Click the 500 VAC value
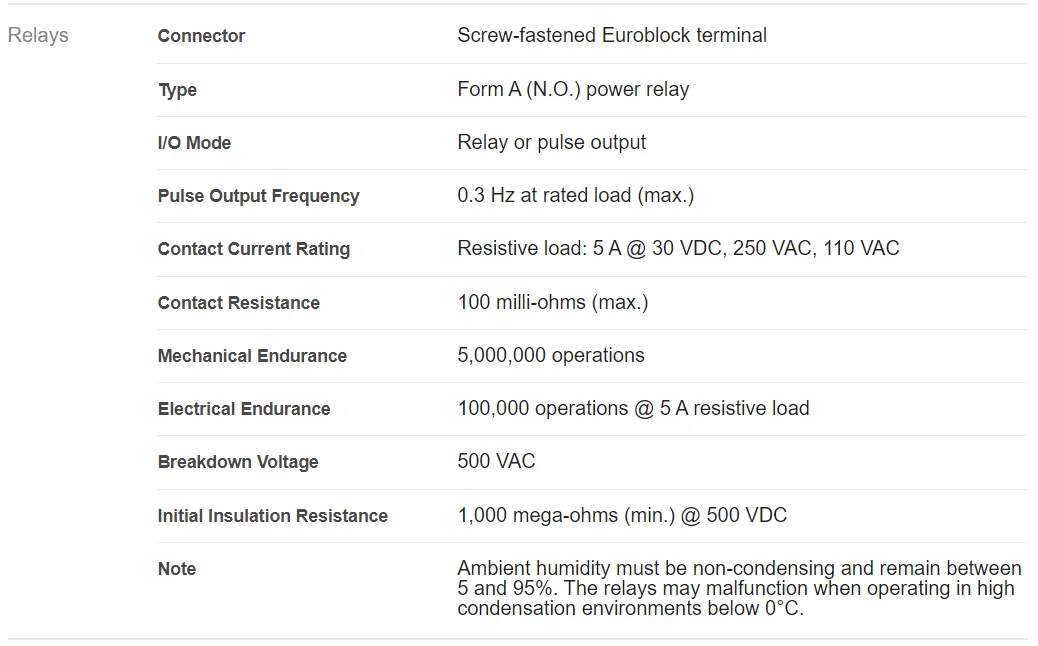 [496, 461]
